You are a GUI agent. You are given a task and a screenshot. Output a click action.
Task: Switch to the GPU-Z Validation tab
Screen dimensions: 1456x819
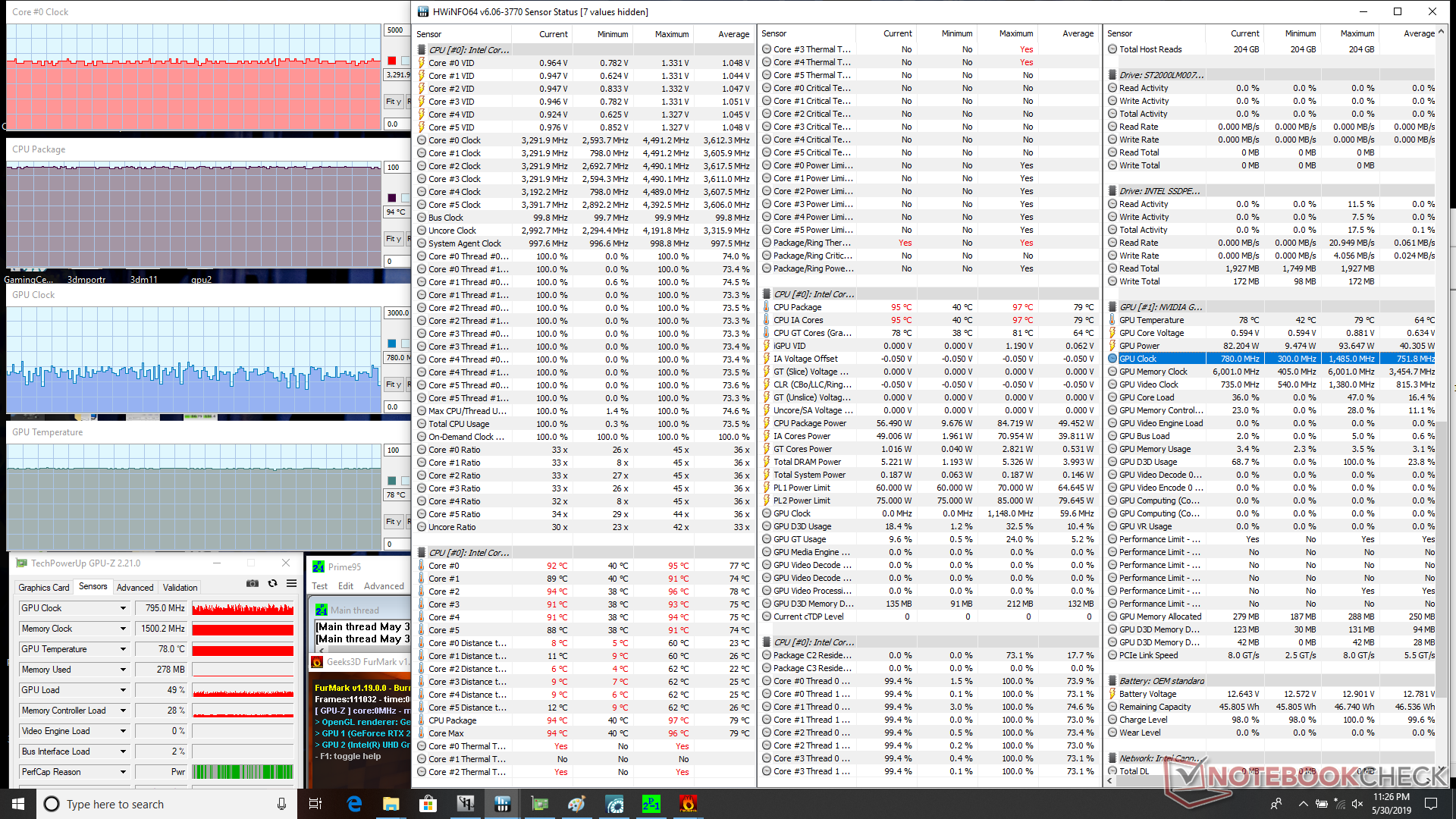[x=180, y=587]
